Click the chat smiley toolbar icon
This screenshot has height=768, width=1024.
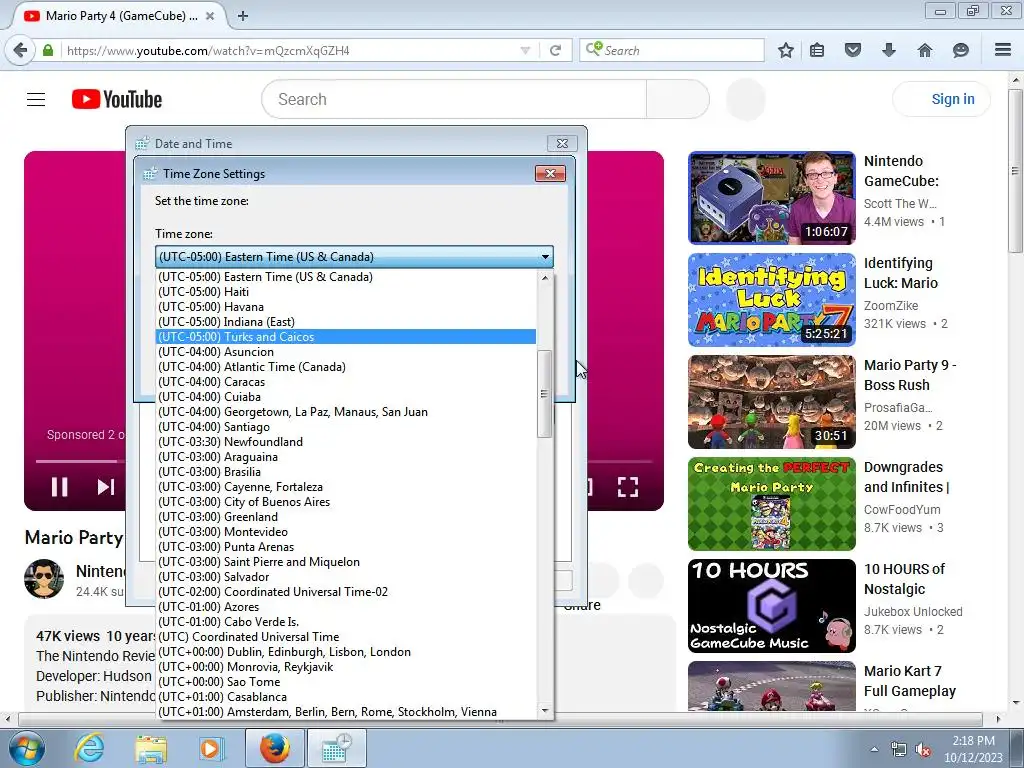coord(961,50)
